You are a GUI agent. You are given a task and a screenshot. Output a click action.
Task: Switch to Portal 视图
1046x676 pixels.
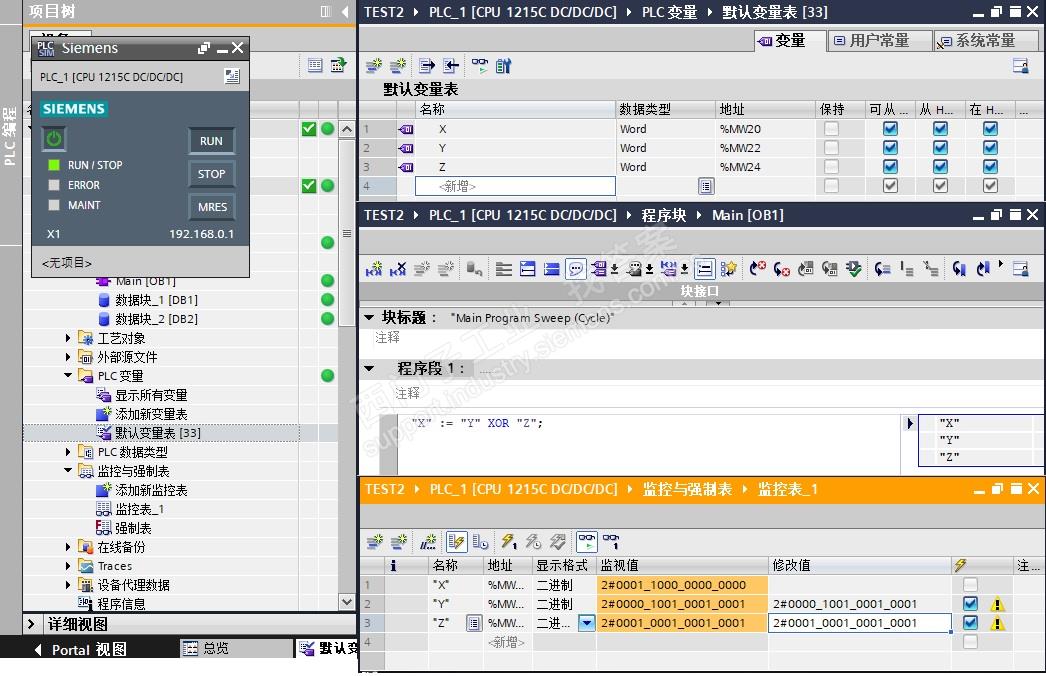click(80, 649)
